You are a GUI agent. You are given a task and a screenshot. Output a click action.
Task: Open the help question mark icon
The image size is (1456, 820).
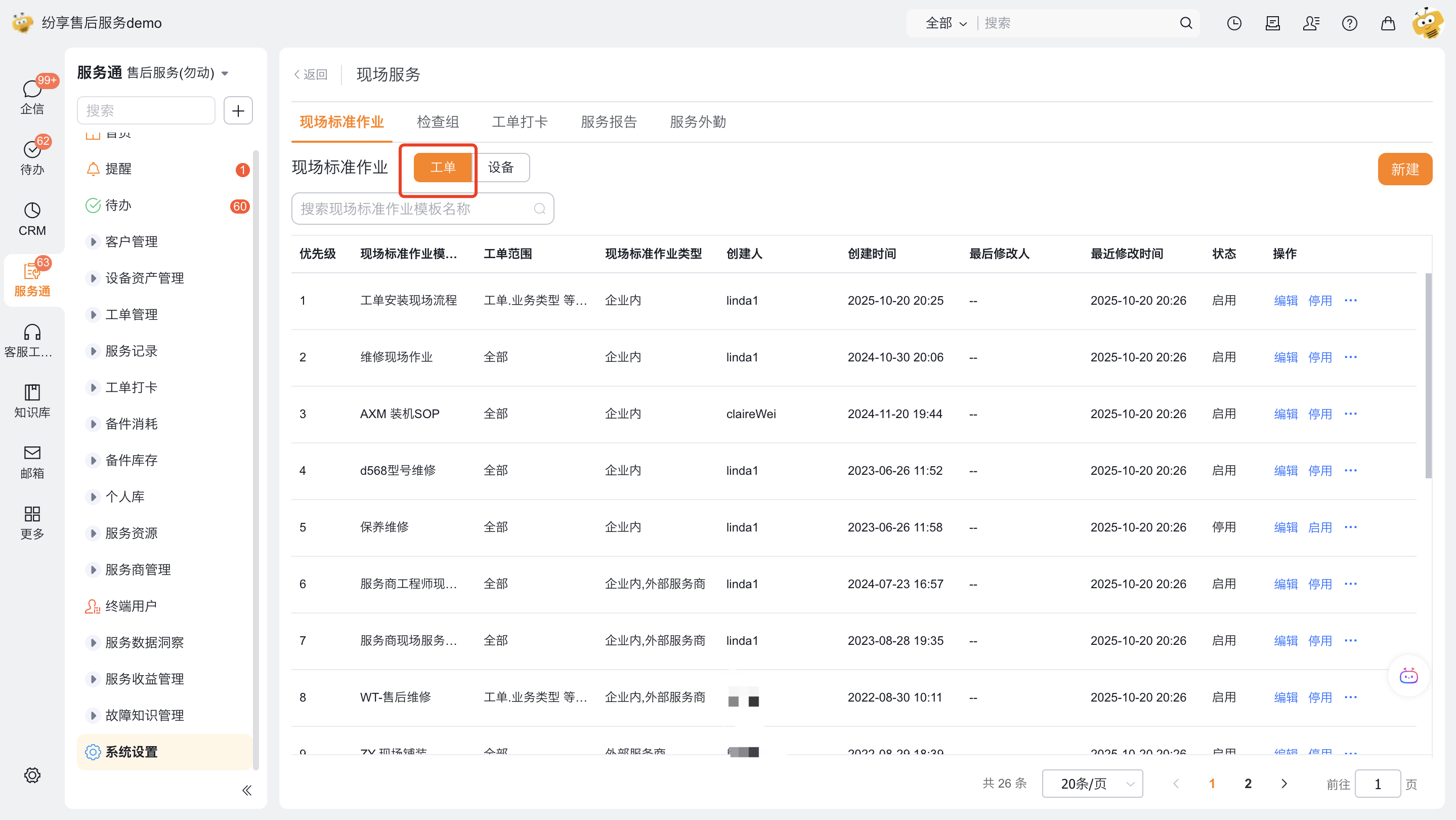click(1349, 23)
